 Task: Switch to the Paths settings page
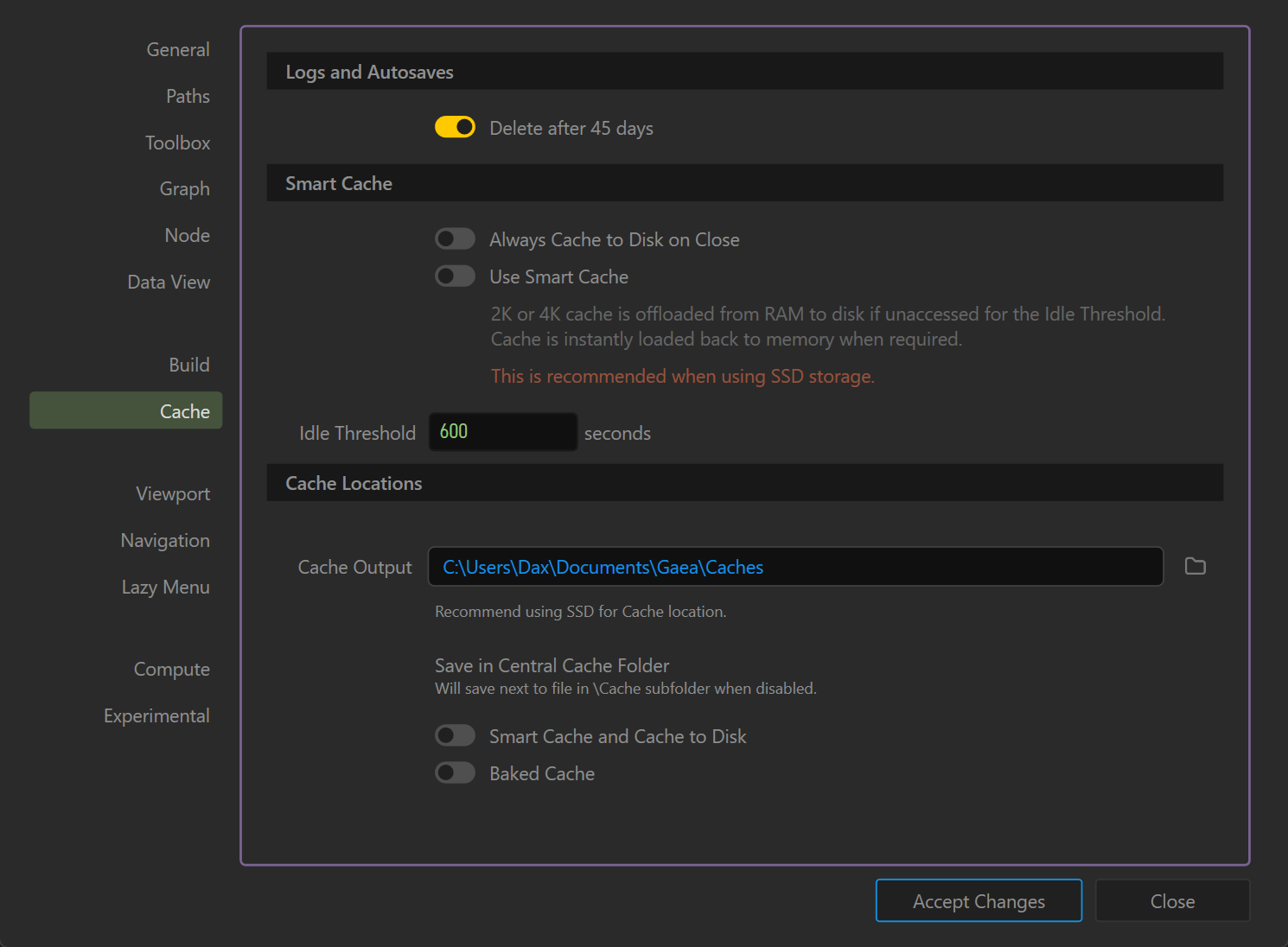pyautogui.click(x=188, y=97)
